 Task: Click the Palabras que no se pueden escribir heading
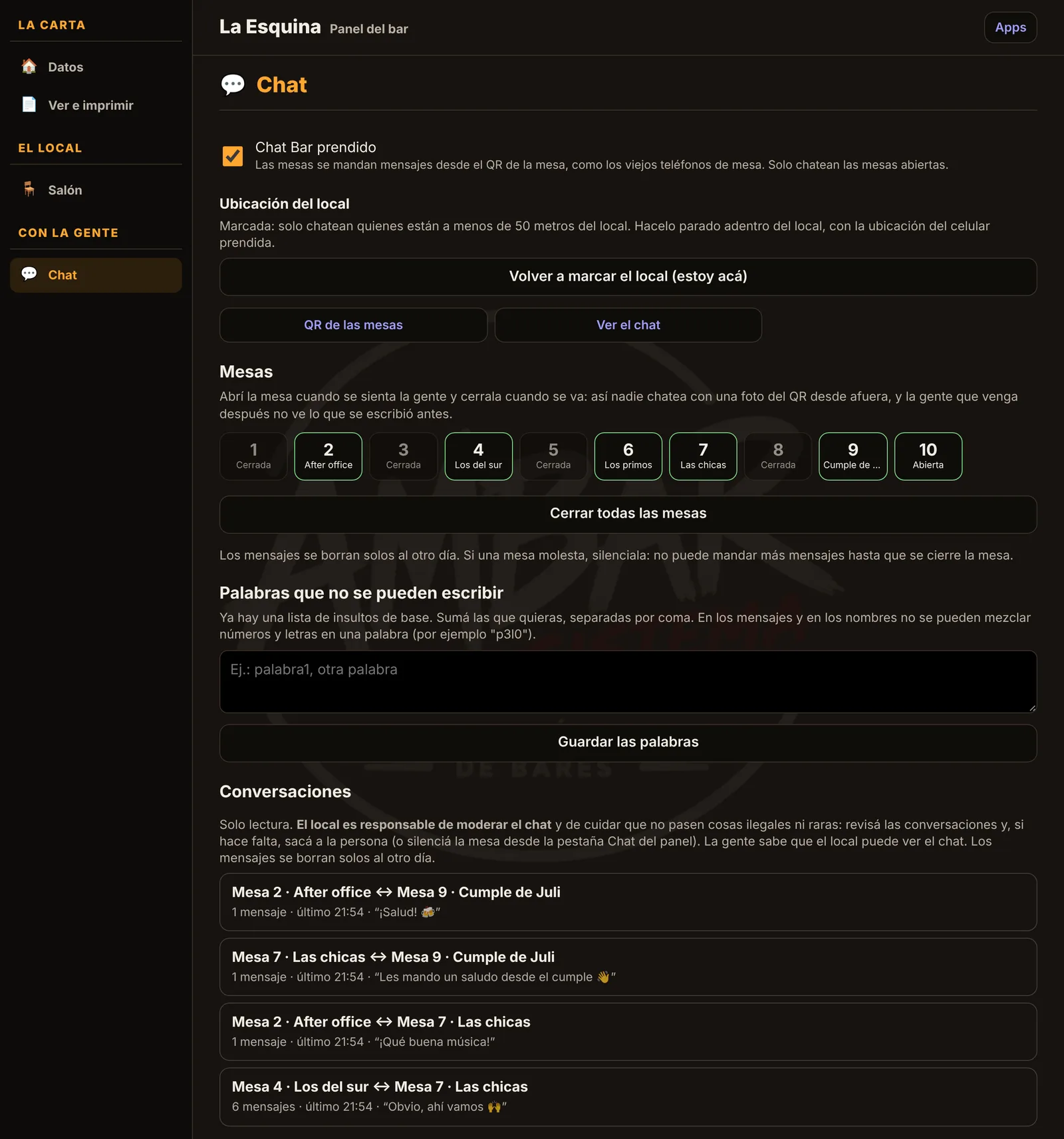361,593
